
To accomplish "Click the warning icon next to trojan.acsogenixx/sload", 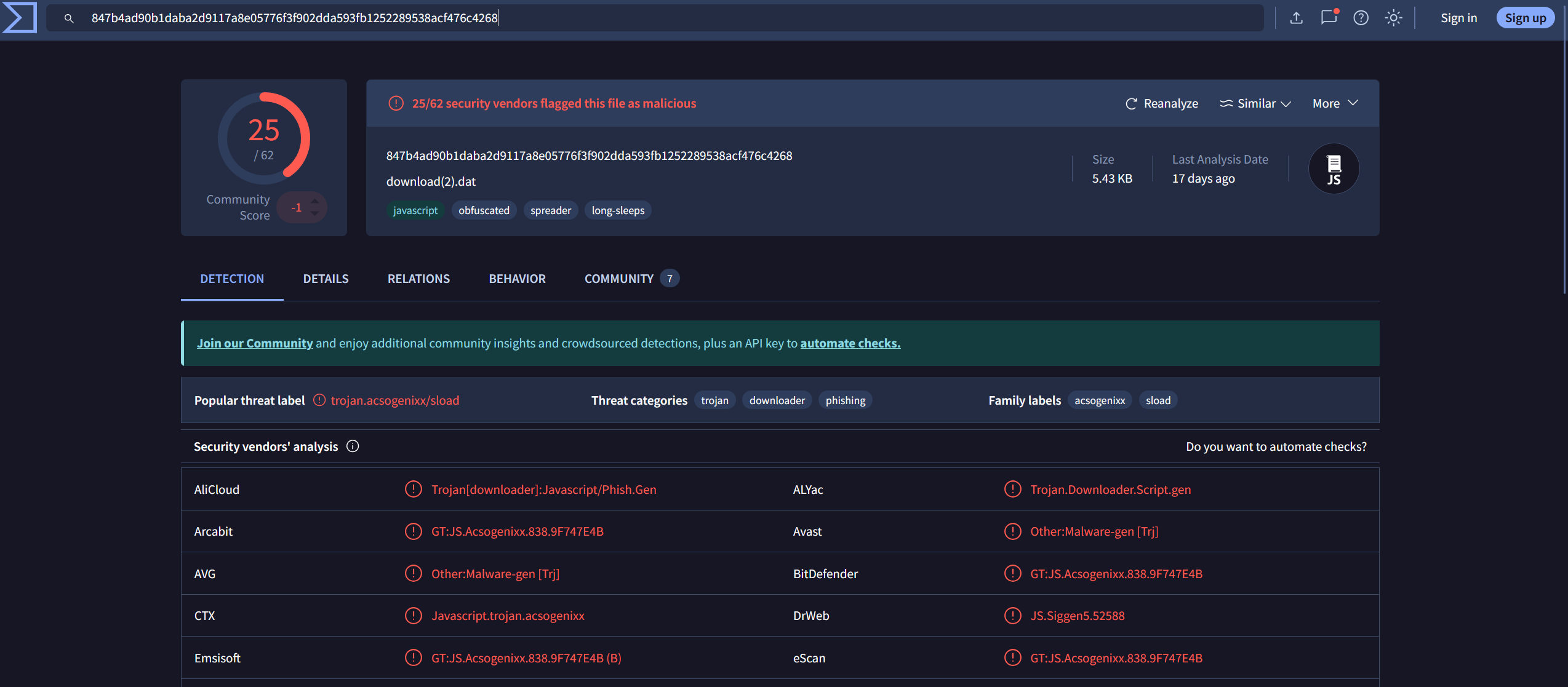I will click(319, 400).
